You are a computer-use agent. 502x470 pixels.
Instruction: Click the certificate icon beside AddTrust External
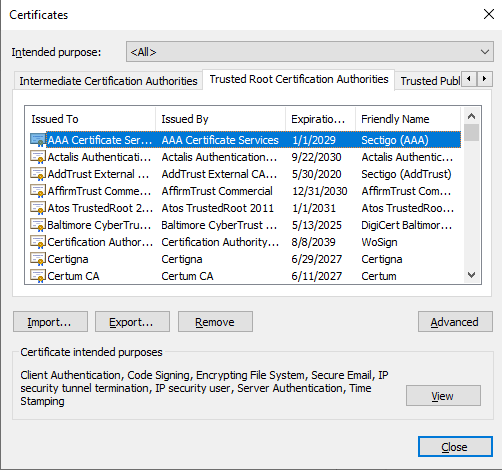tap(38, 174)
